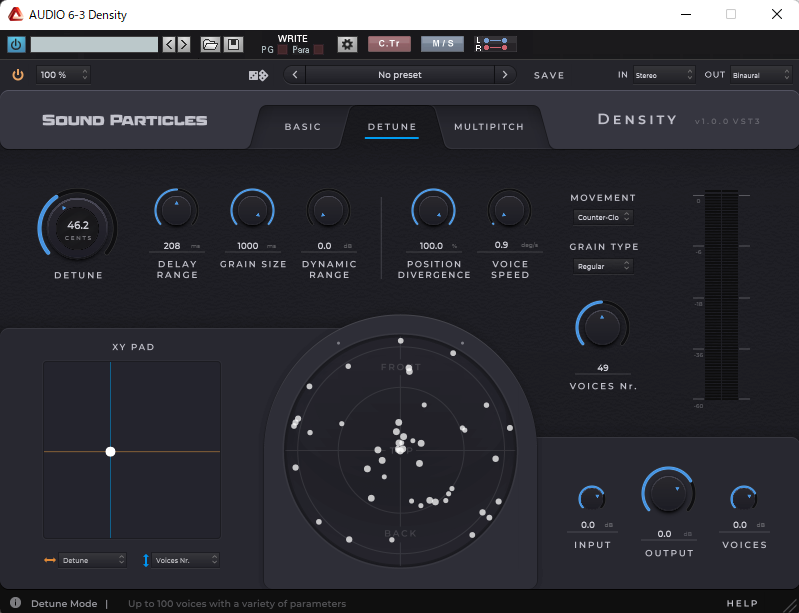Screen dimensions: 799x613
Task: Click the circular voice position display
Action: click(x=401, y=450)
